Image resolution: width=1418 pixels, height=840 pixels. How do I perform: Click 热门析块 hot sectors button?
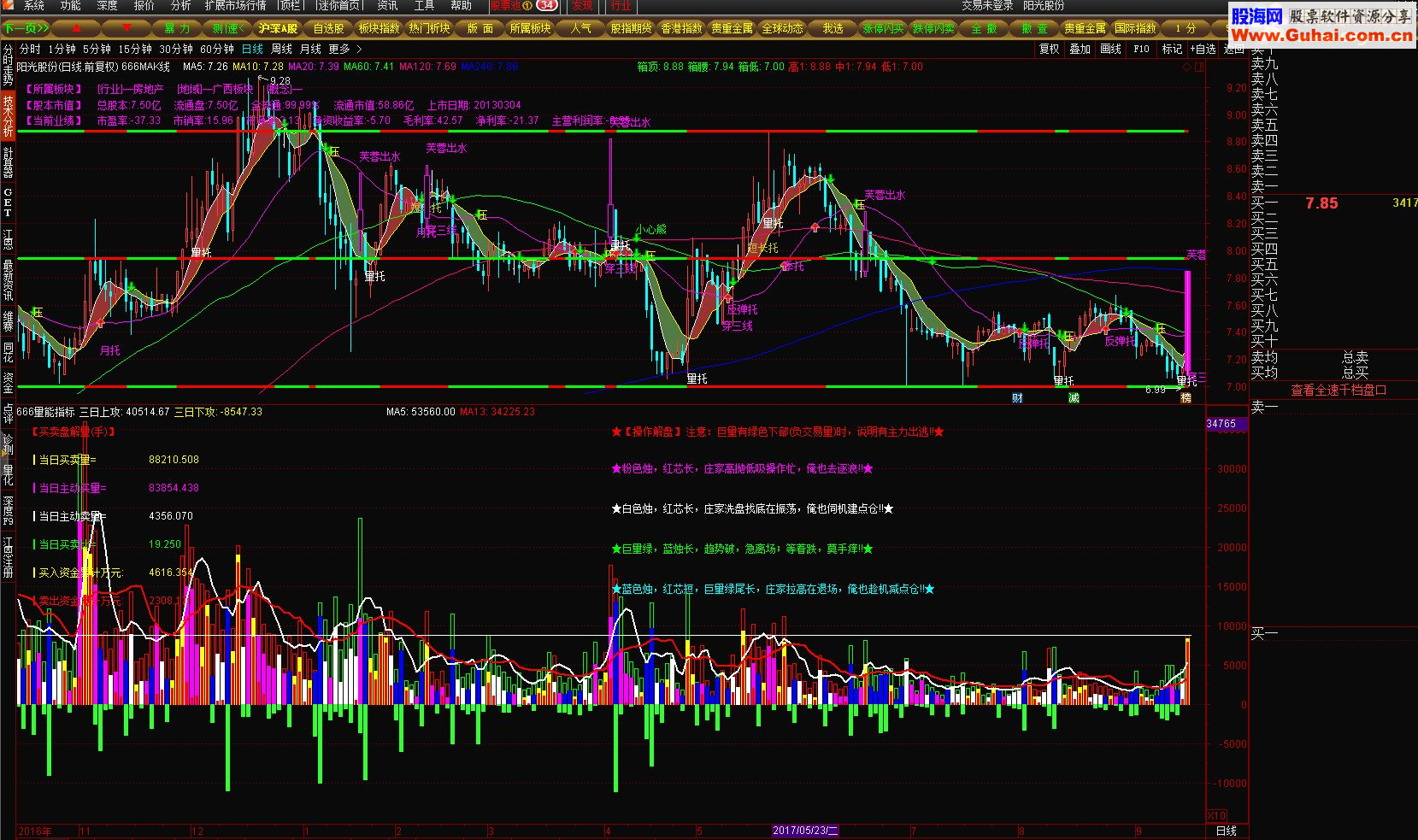[x=429, y=28]
